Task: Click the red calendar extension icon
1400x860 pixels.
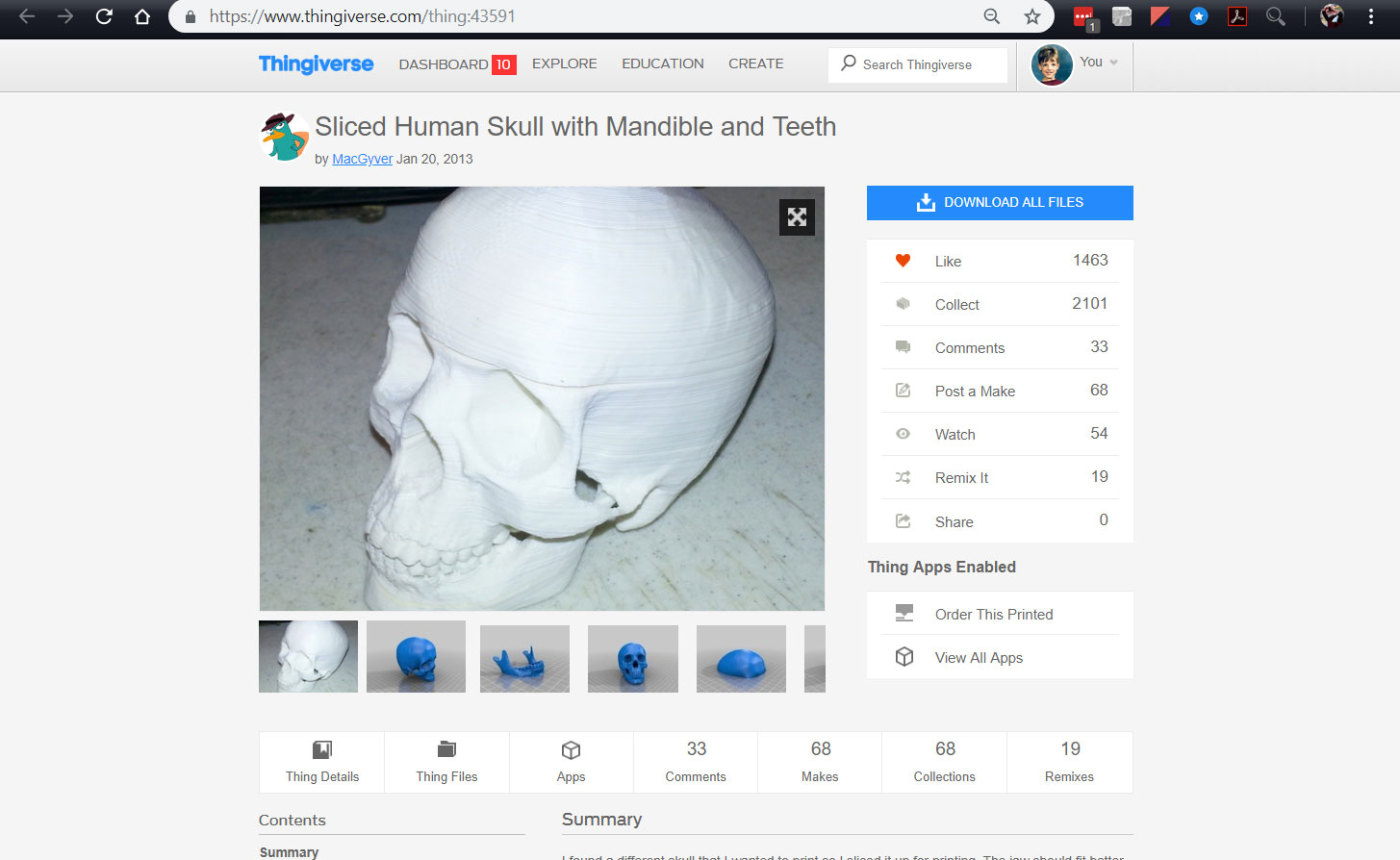Action: (1084, 17)
